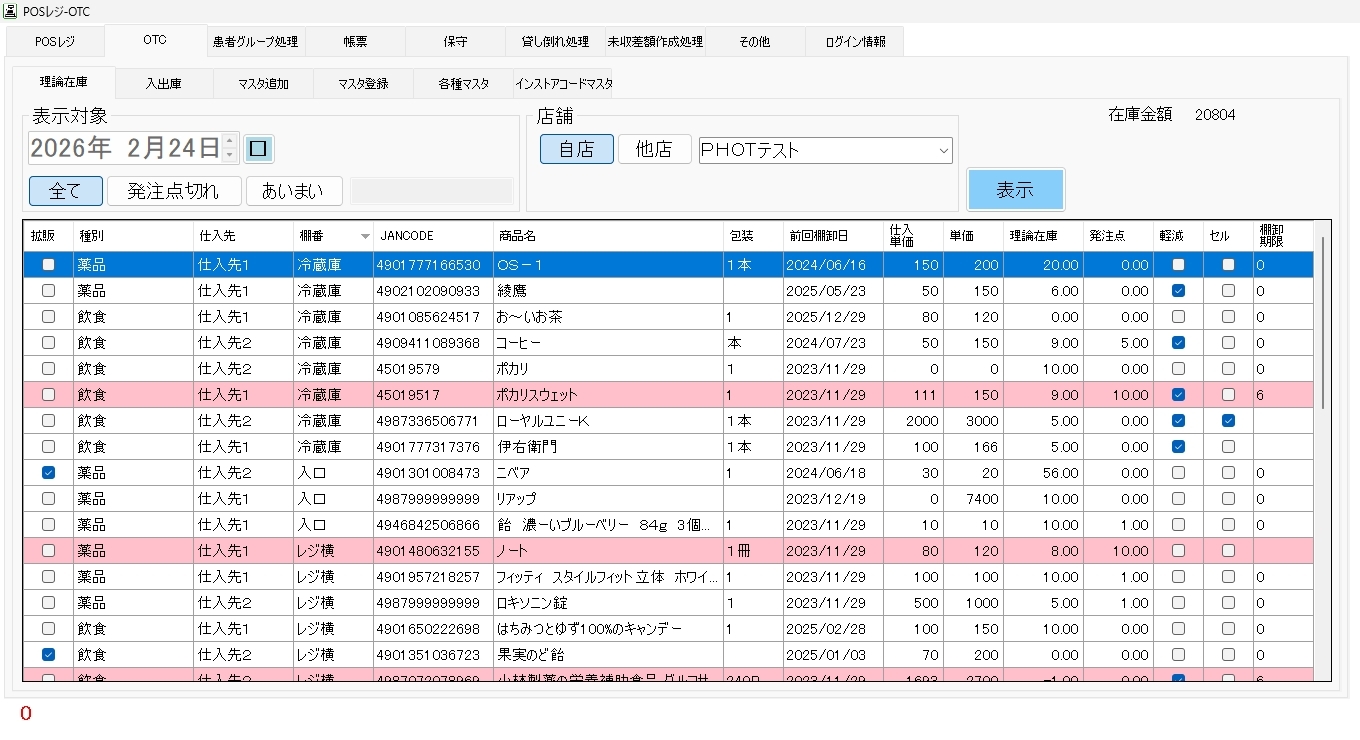Uncheck セル checkbox for ローヤルユニーK row
This screenshot has height=740, width=1360.
pos(1228,421)
